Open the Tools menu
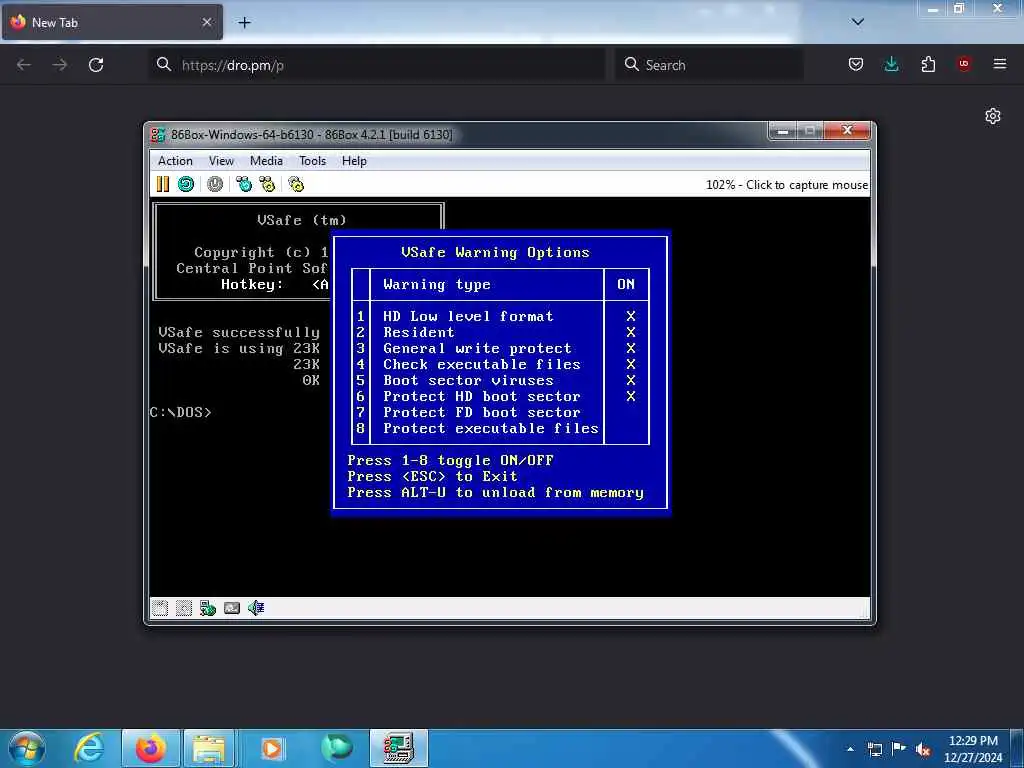The image size is (1024, 768). coord(312,161)
